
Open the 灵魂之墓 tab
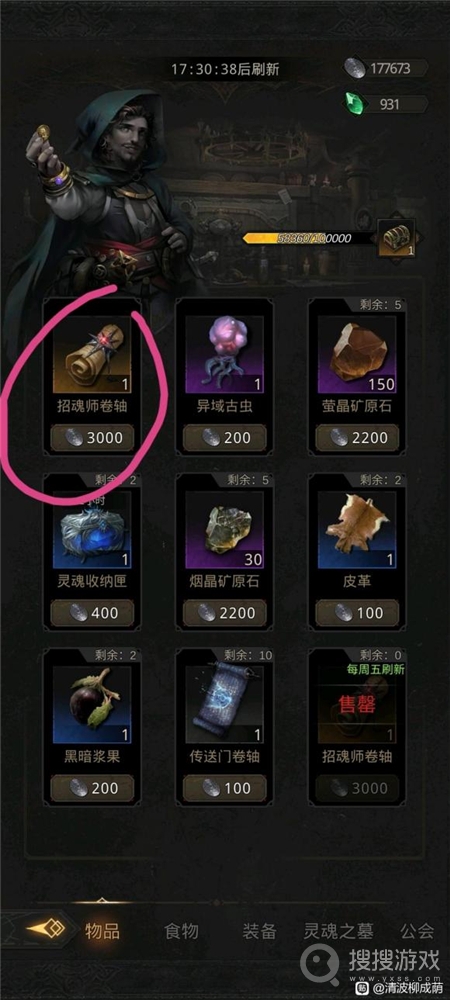[338, 931]
